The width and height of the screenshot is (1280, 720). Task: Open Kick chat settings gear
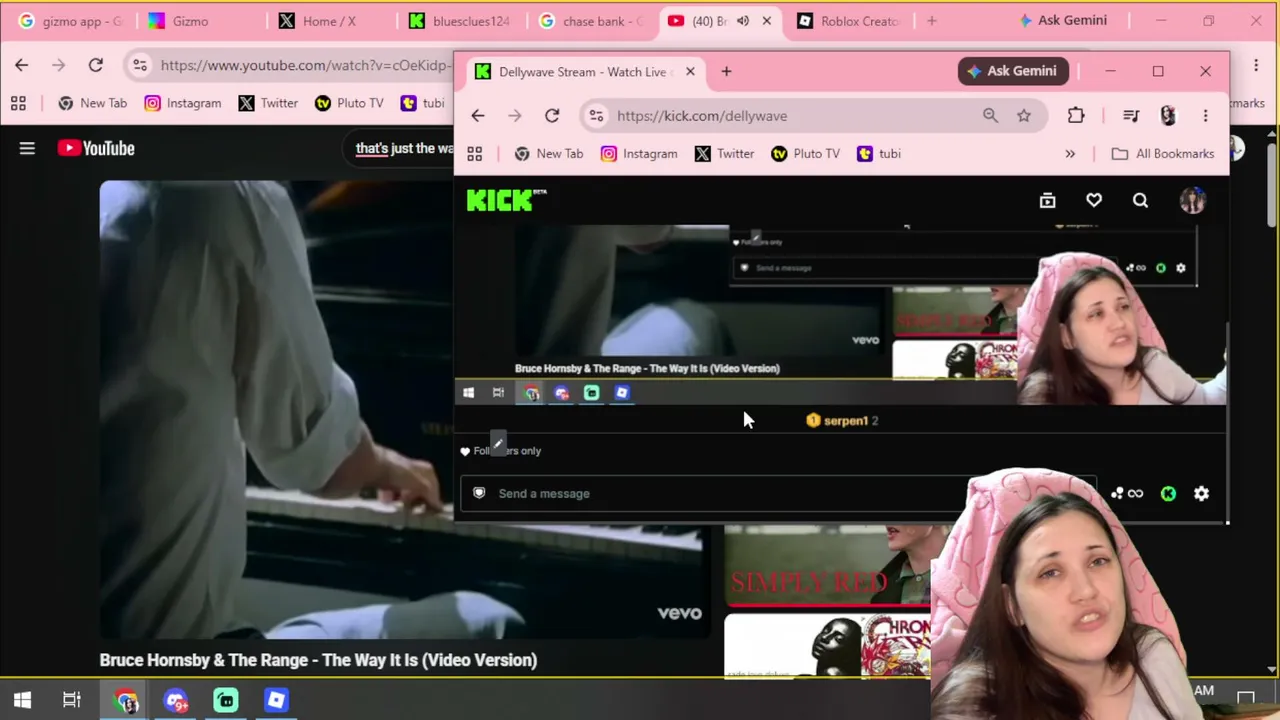click(x=1201, y=493)
